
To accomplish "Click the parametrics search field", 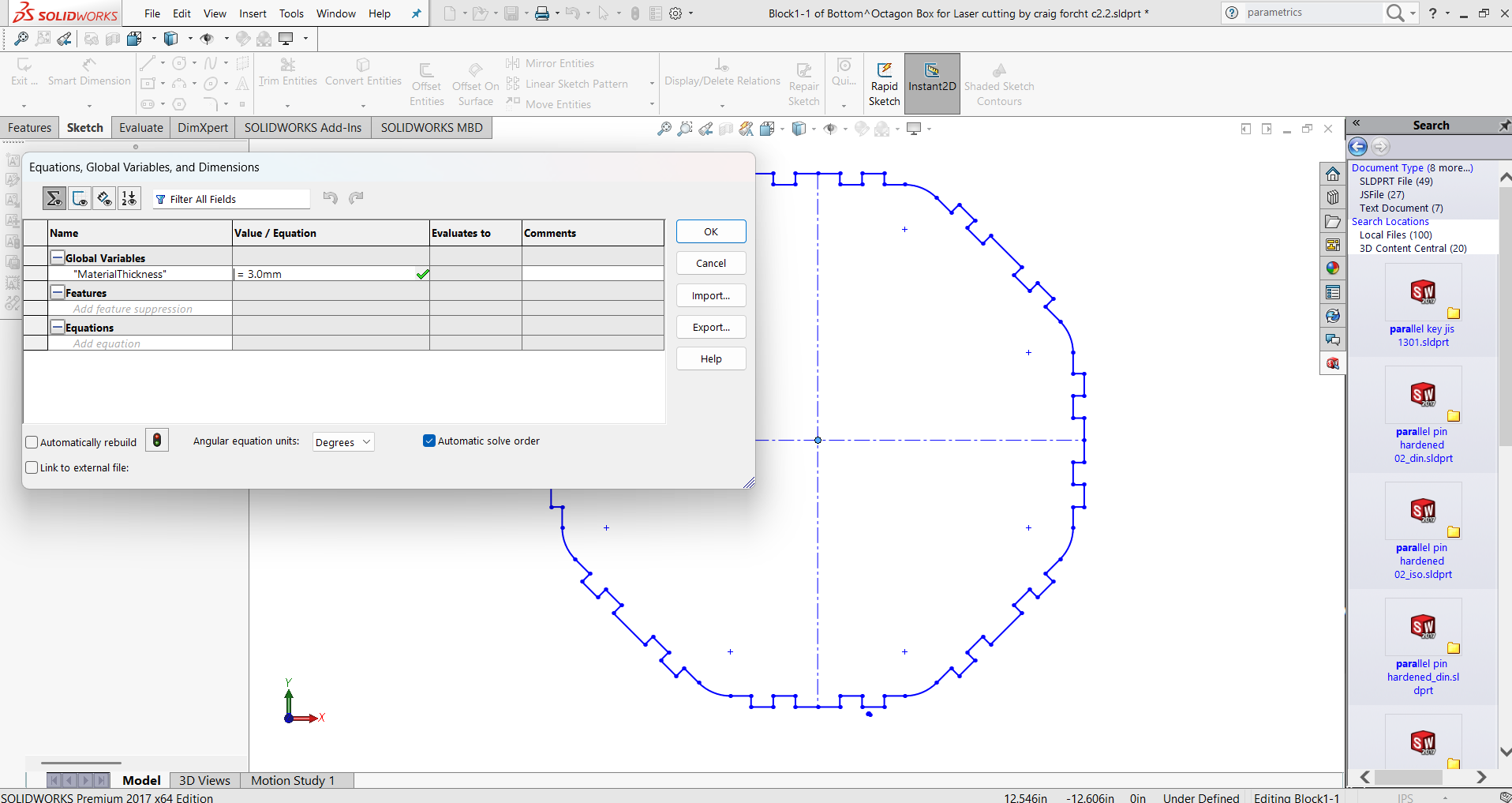I will 1312,13.
